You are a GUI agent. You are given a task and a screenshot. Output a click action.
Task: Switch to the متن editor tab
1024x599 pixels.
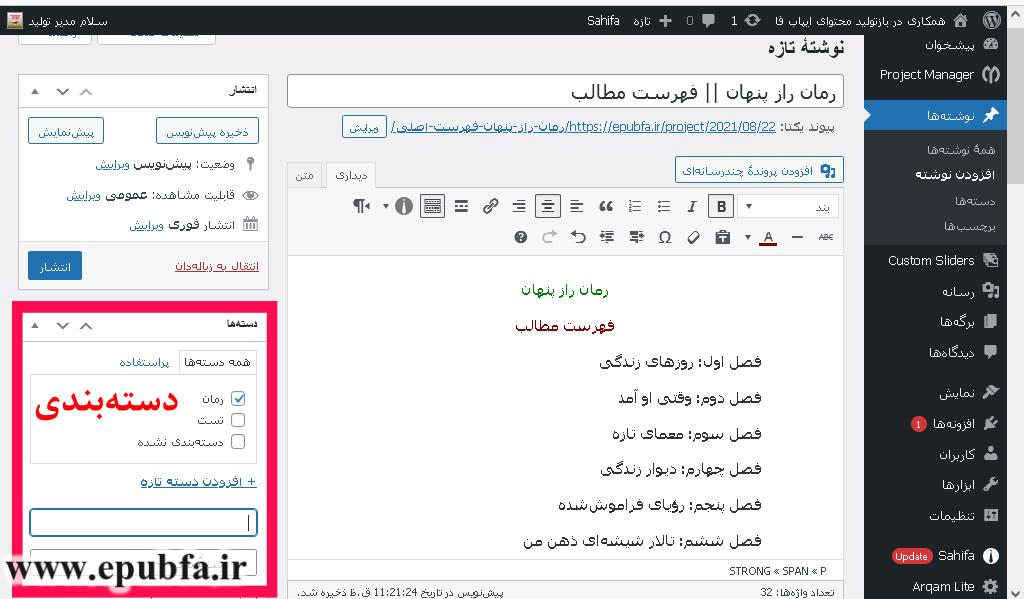coord(305,173)
